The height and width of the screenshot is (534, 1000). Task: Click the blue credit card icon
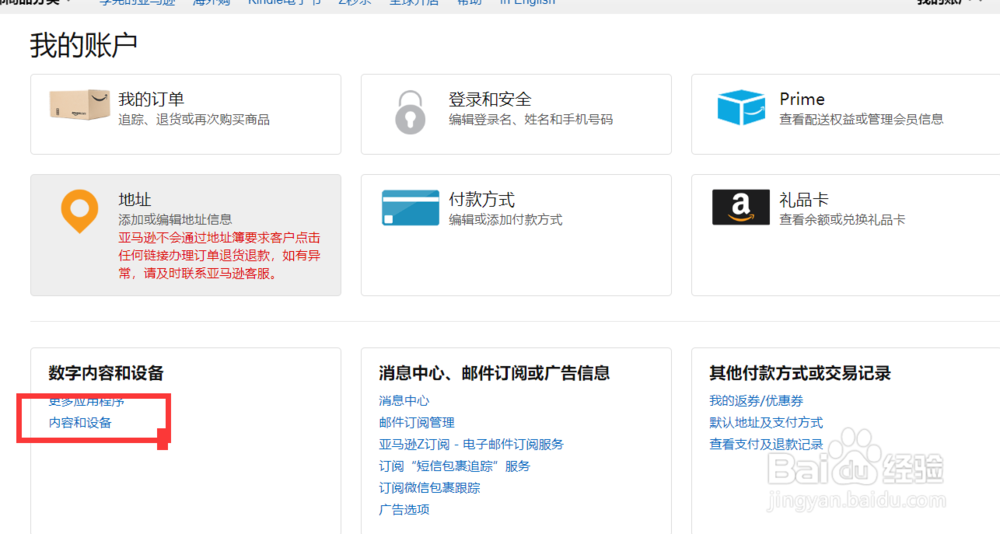(410, 207)
